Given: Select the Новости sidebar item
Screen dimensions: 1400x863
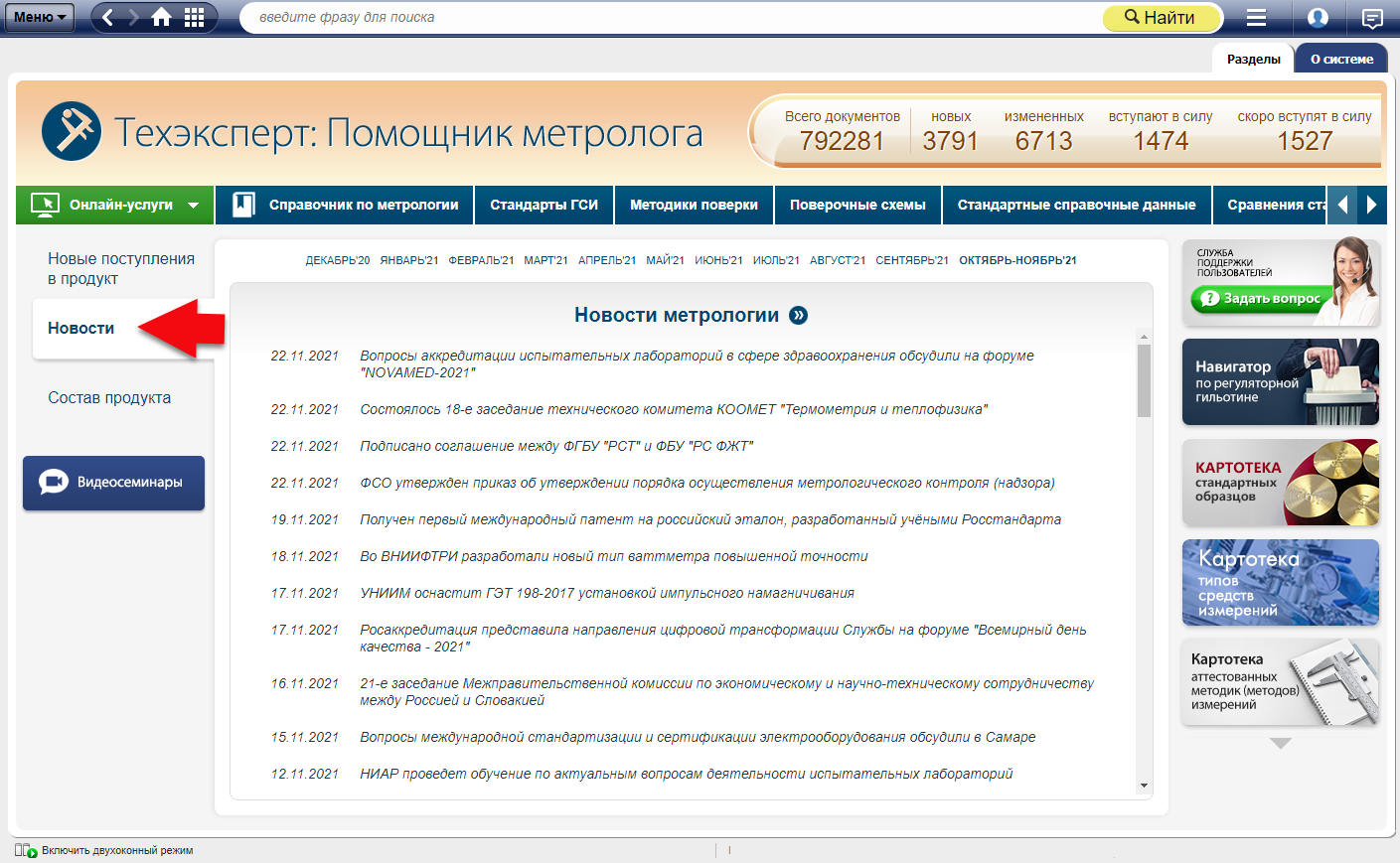Looking at the screenshot, I should click(x=80, y=328).
